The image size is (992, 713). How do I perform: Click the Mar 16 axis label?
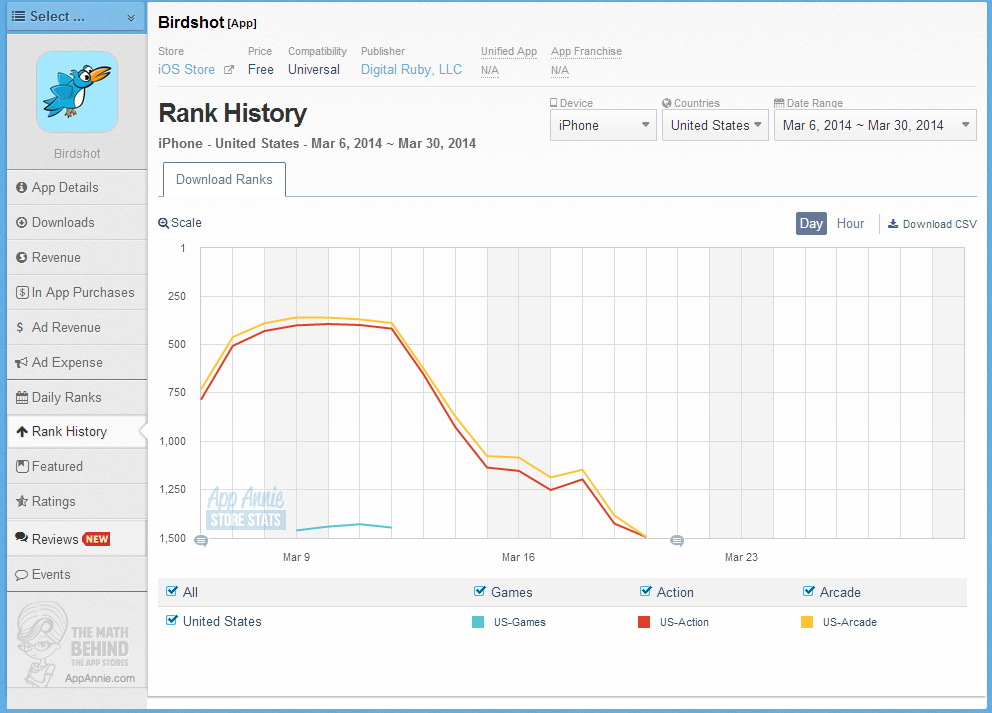click(518, 557)
